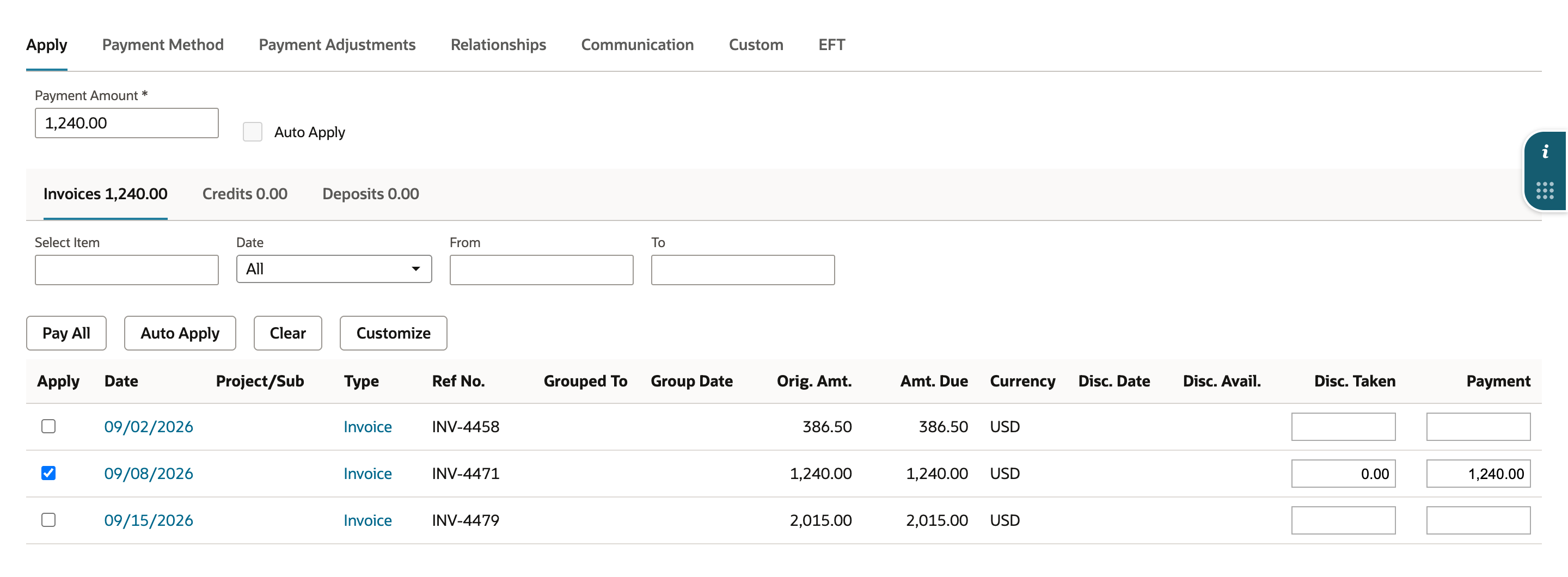Click the Disc. Date column header

coord(1114,381)
